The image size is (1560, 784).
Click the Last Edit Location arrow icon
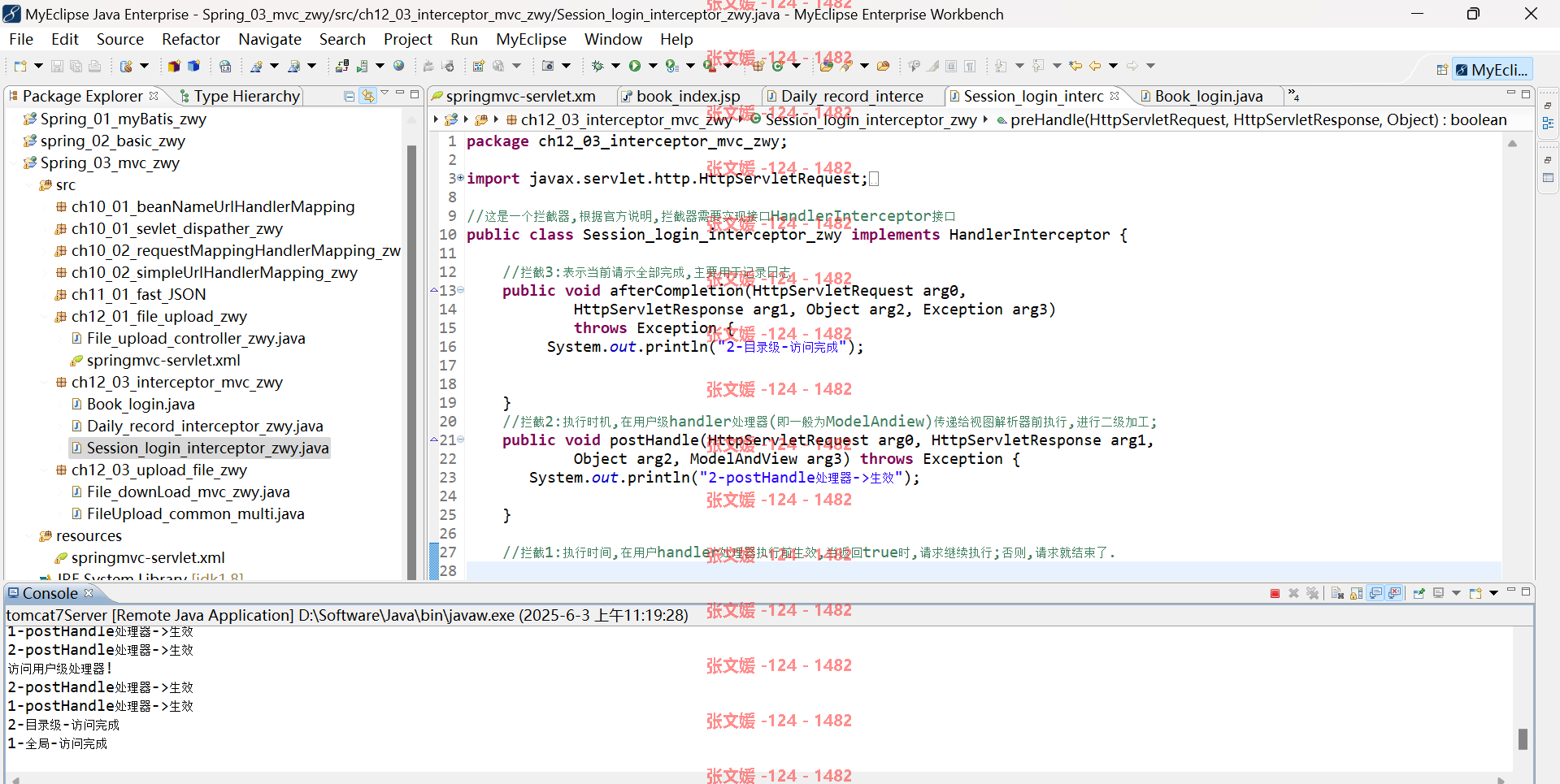tap(1075, 66)
